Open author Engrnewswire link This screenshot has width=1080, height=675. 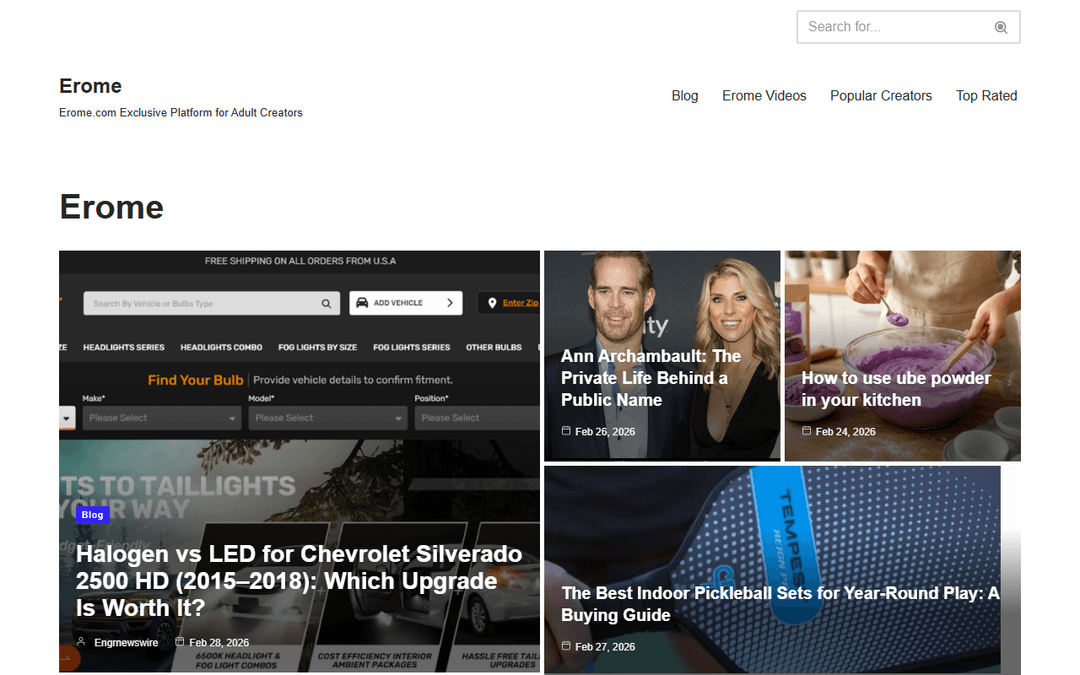click(x=126, y=643)
